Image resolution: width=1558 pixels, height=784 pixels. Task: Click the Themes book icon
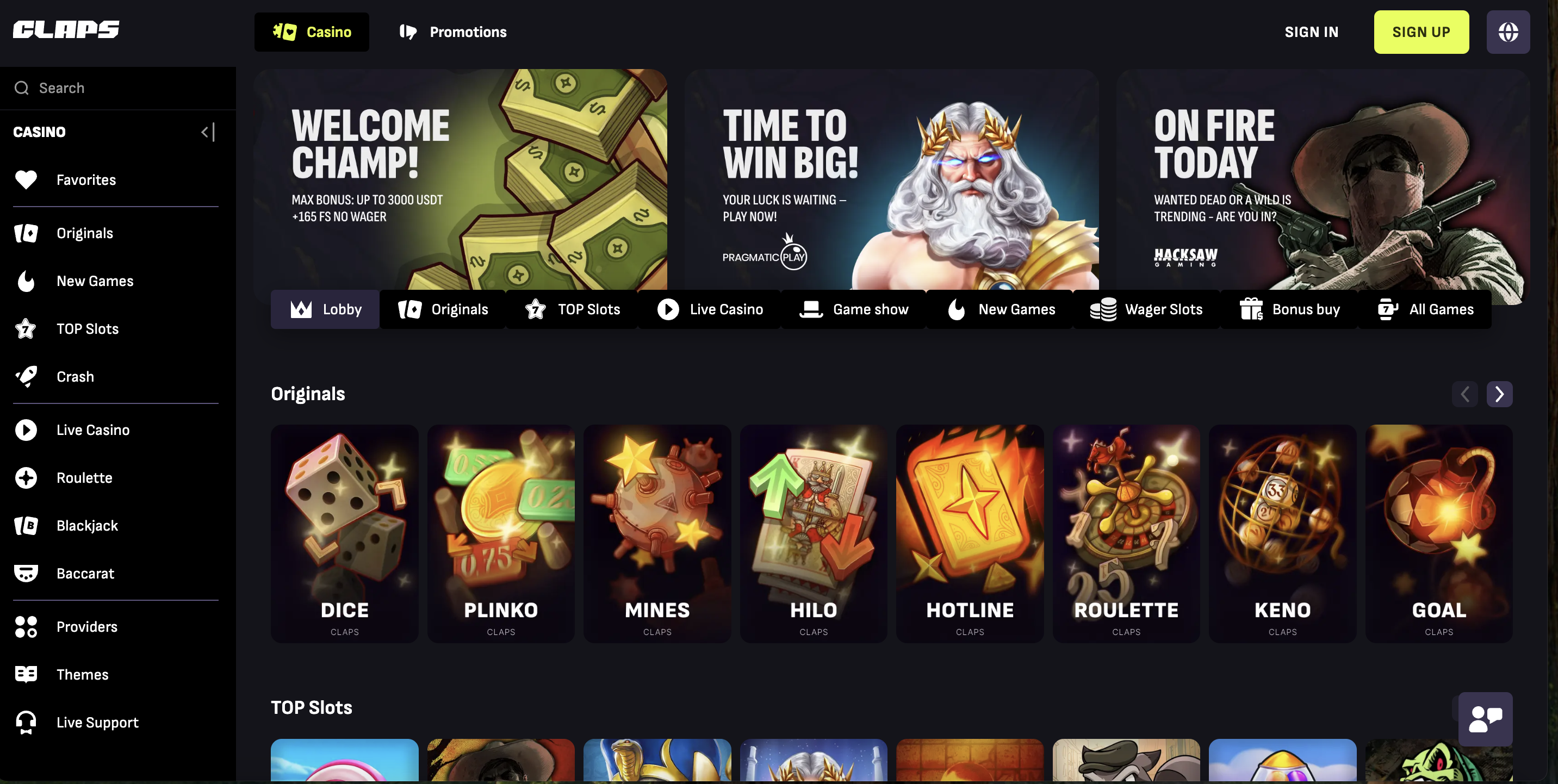click(x=26, y=675)
